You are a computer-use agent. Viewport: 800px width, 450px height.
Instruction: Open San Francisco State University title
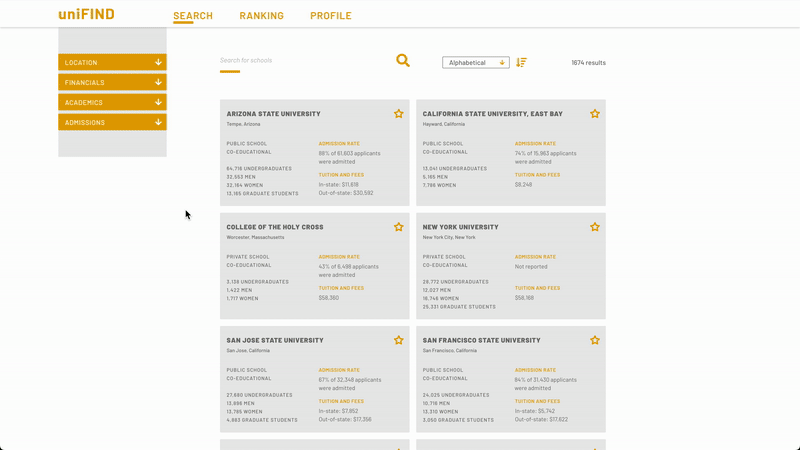coord(481,340)
